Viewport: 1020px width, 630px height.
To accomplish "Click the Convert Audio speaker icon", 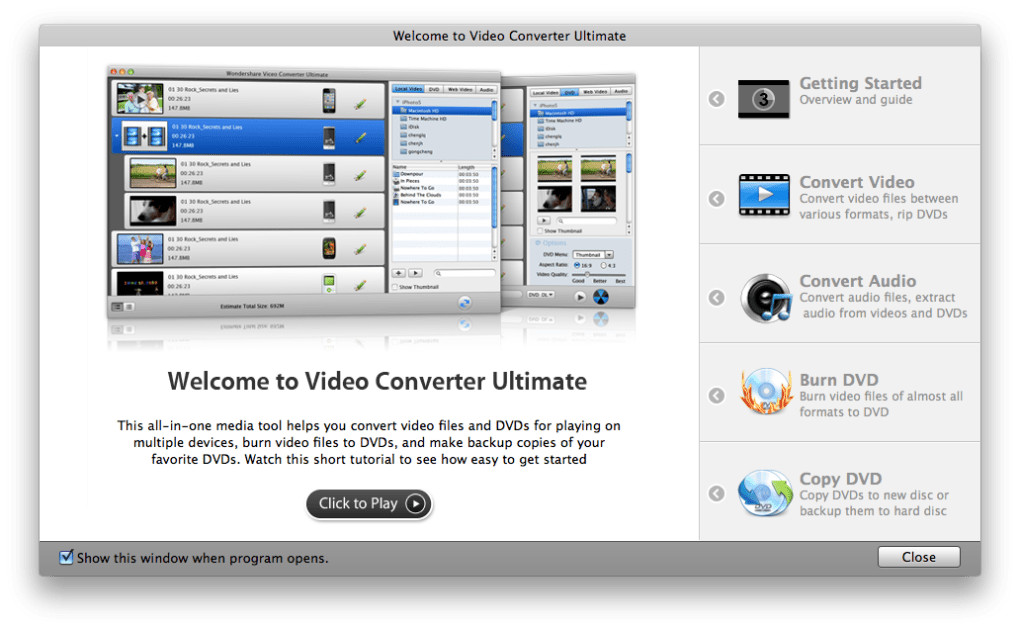I will [x=766, y=297].
